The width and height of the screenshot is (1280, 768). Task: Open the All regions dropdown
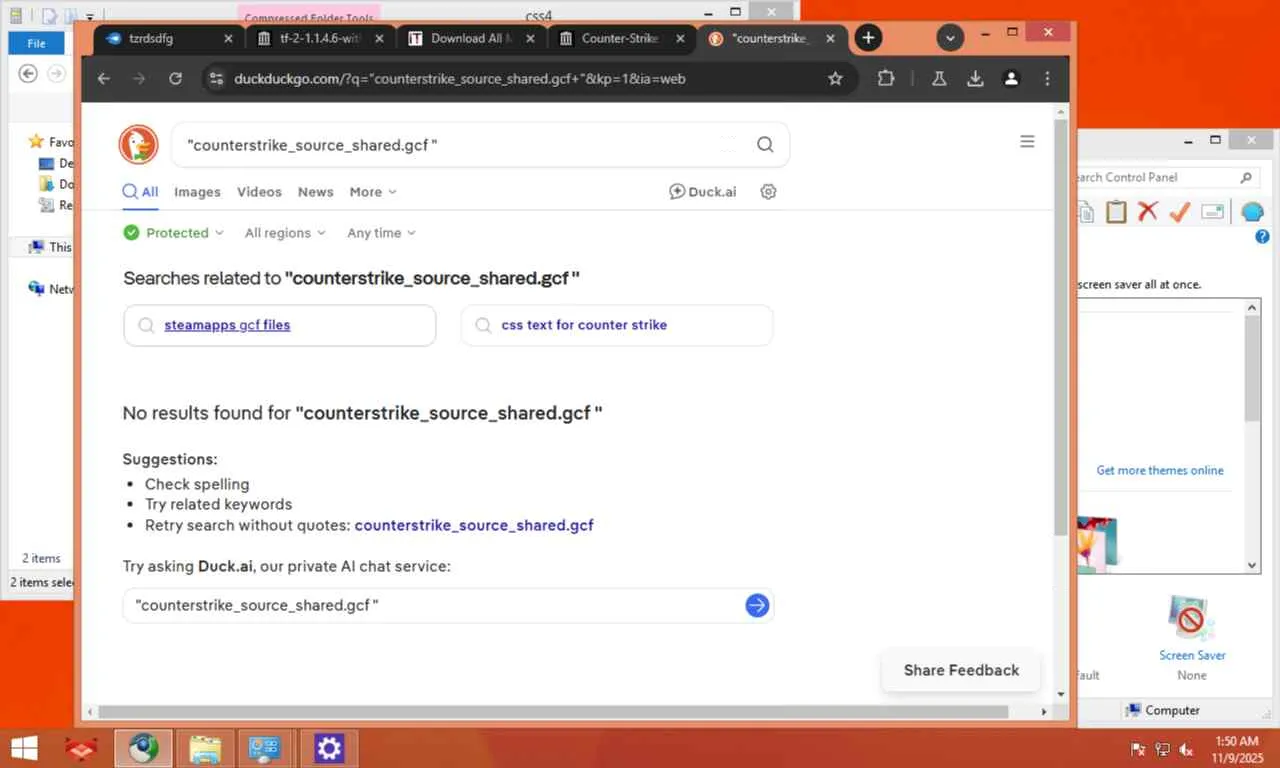point(285,233)
